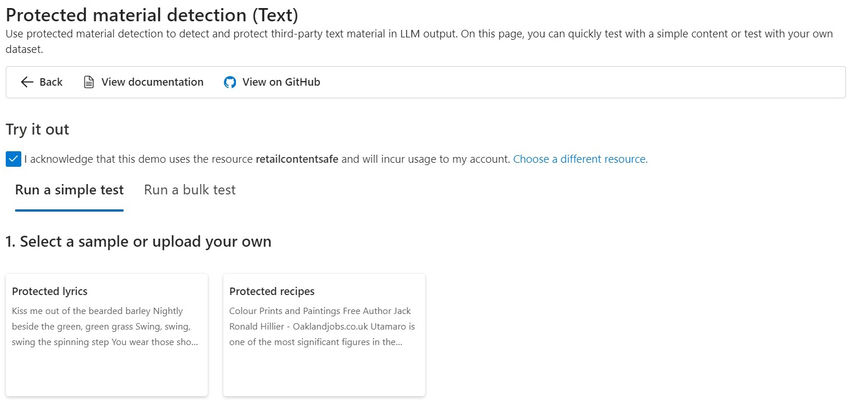Open the View on GitHub link text
The height and width of the screenshot is (402, 850).
281,82
